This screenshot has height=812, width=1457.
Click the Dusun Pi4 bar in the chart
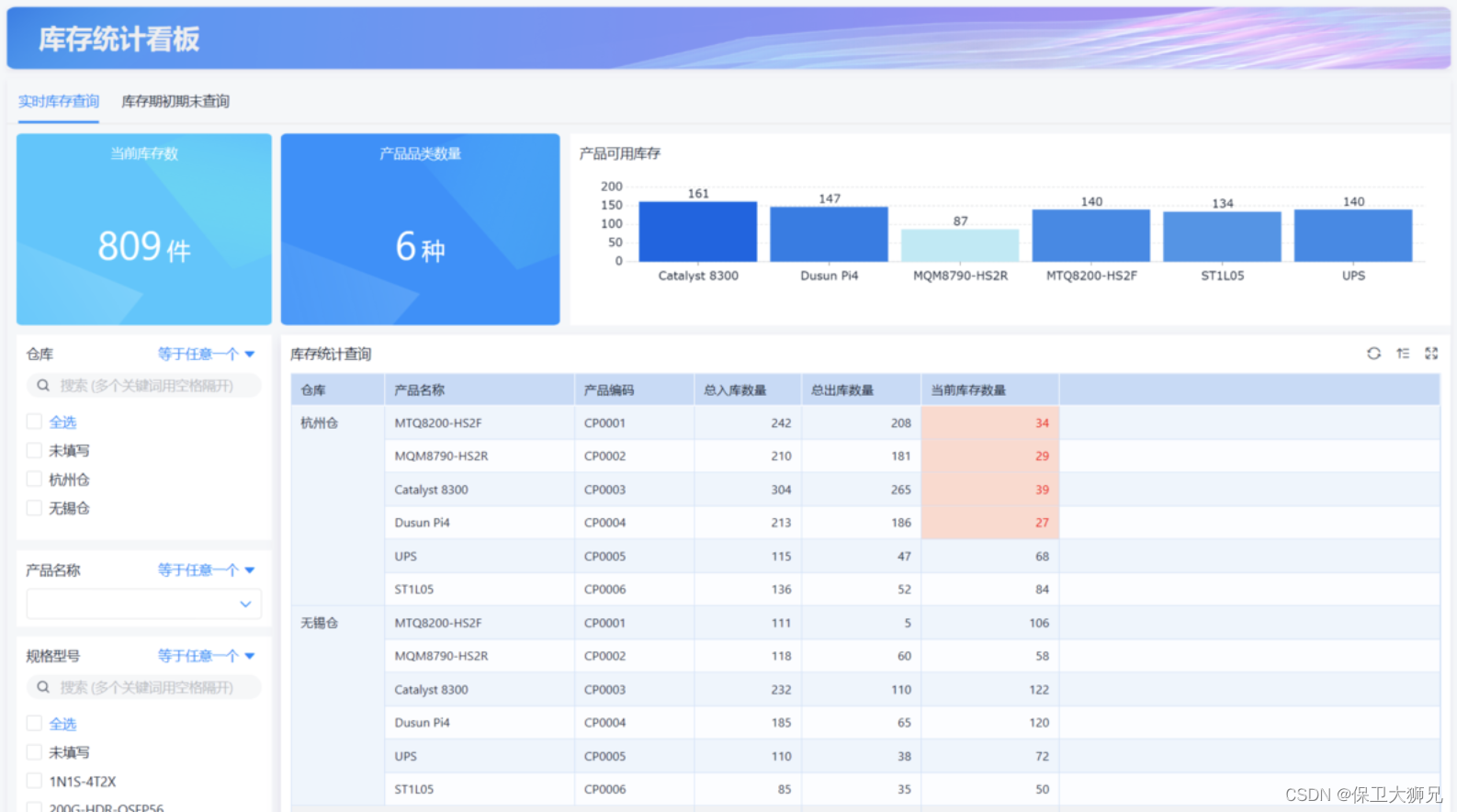(x=829, y=234)
